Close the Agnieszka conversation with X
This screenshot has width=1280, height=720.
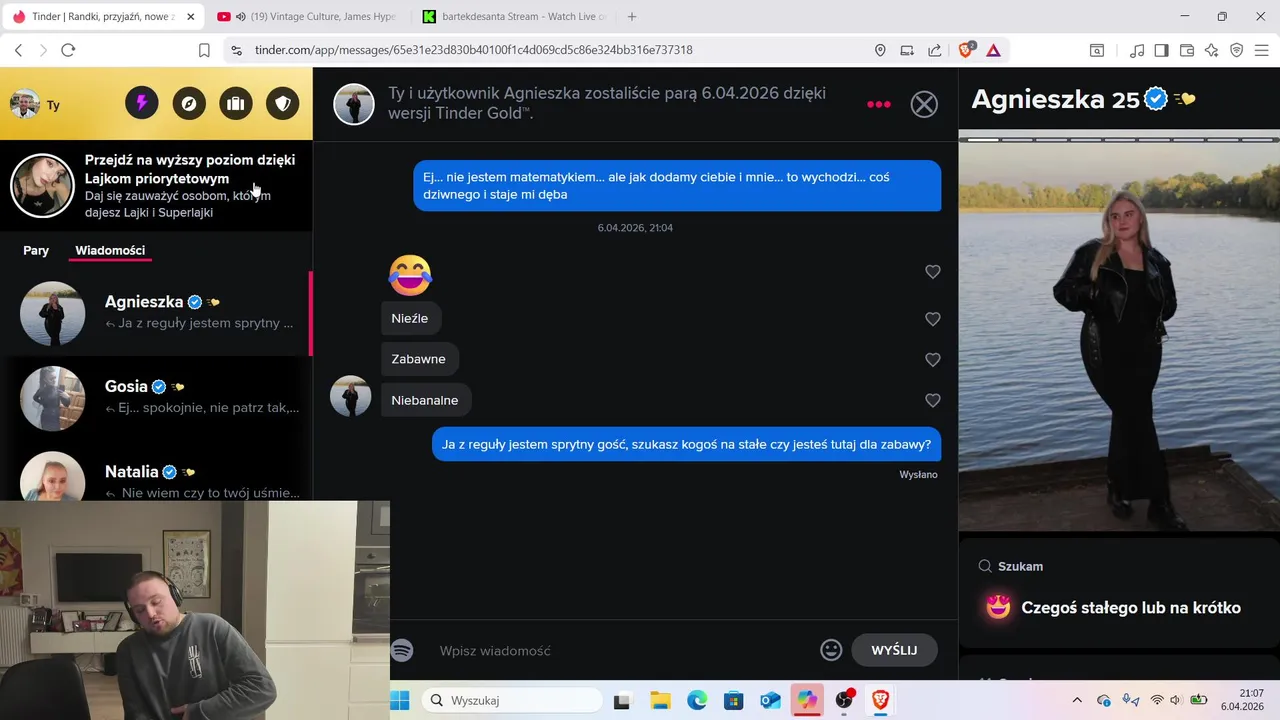tap(924, 104)
